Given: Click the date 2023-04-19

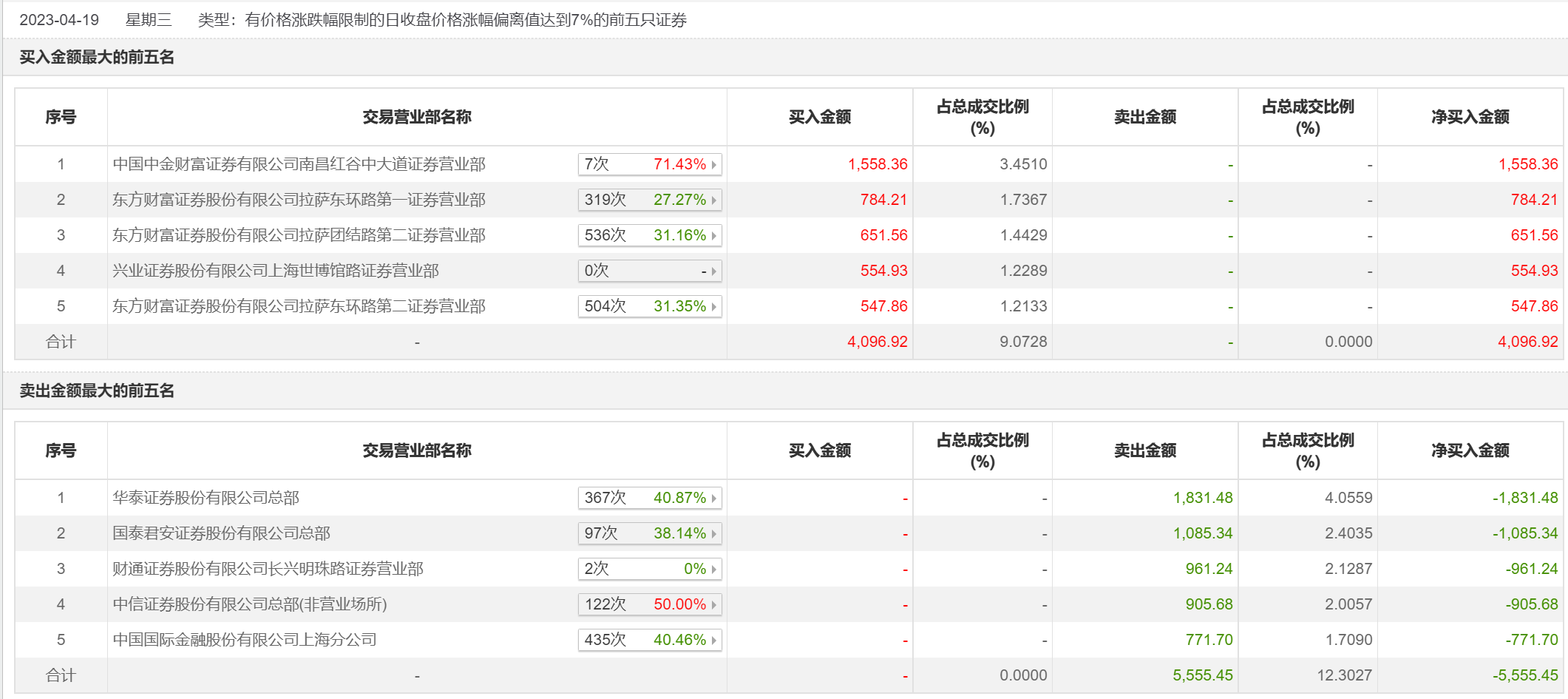Looking at the screenshot, I should tap(59, 20).
